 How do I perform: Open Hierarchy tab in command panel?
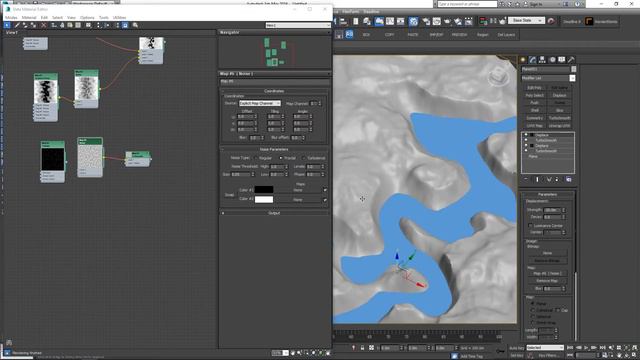click(x=542, y=60)
